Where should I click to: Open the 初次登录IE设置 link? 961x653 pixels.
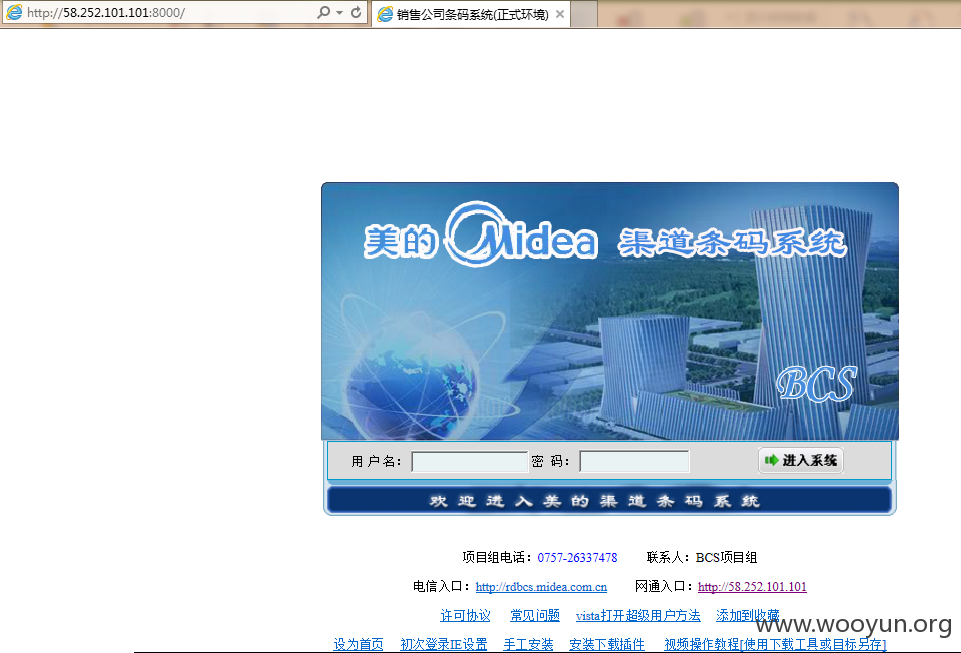pos(444,644)
